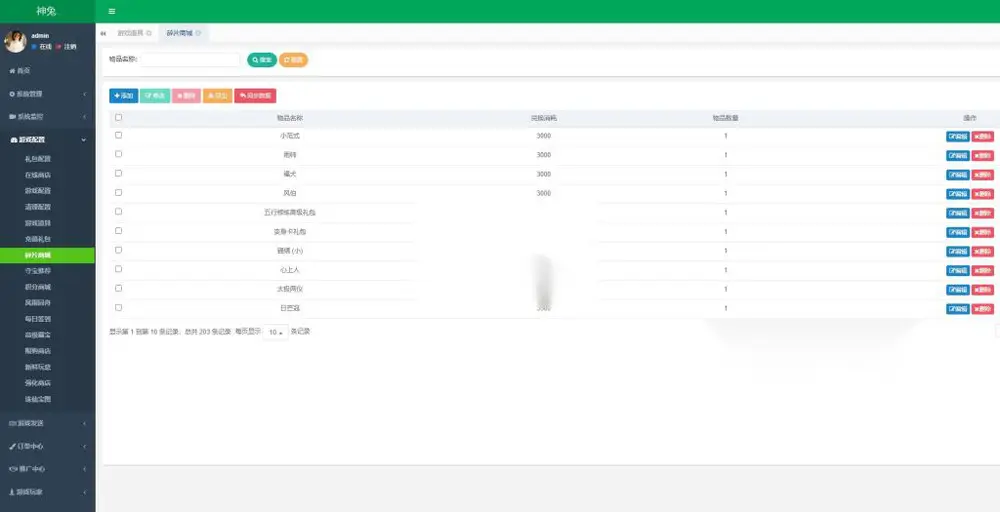Click the eye icon beside 推广中心
Viewport: 1000px width, 512px height.
pyautogui.click(x=13, y=469)
